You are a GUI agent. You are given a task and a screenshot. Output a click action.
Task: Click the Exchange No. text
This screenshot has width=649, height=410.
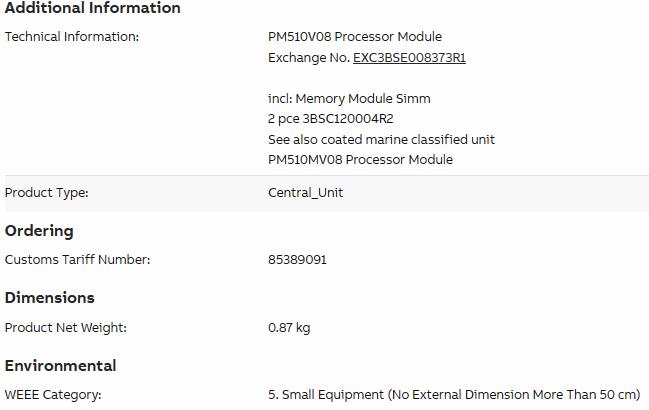pyautogui.click(x=309, y=58)
